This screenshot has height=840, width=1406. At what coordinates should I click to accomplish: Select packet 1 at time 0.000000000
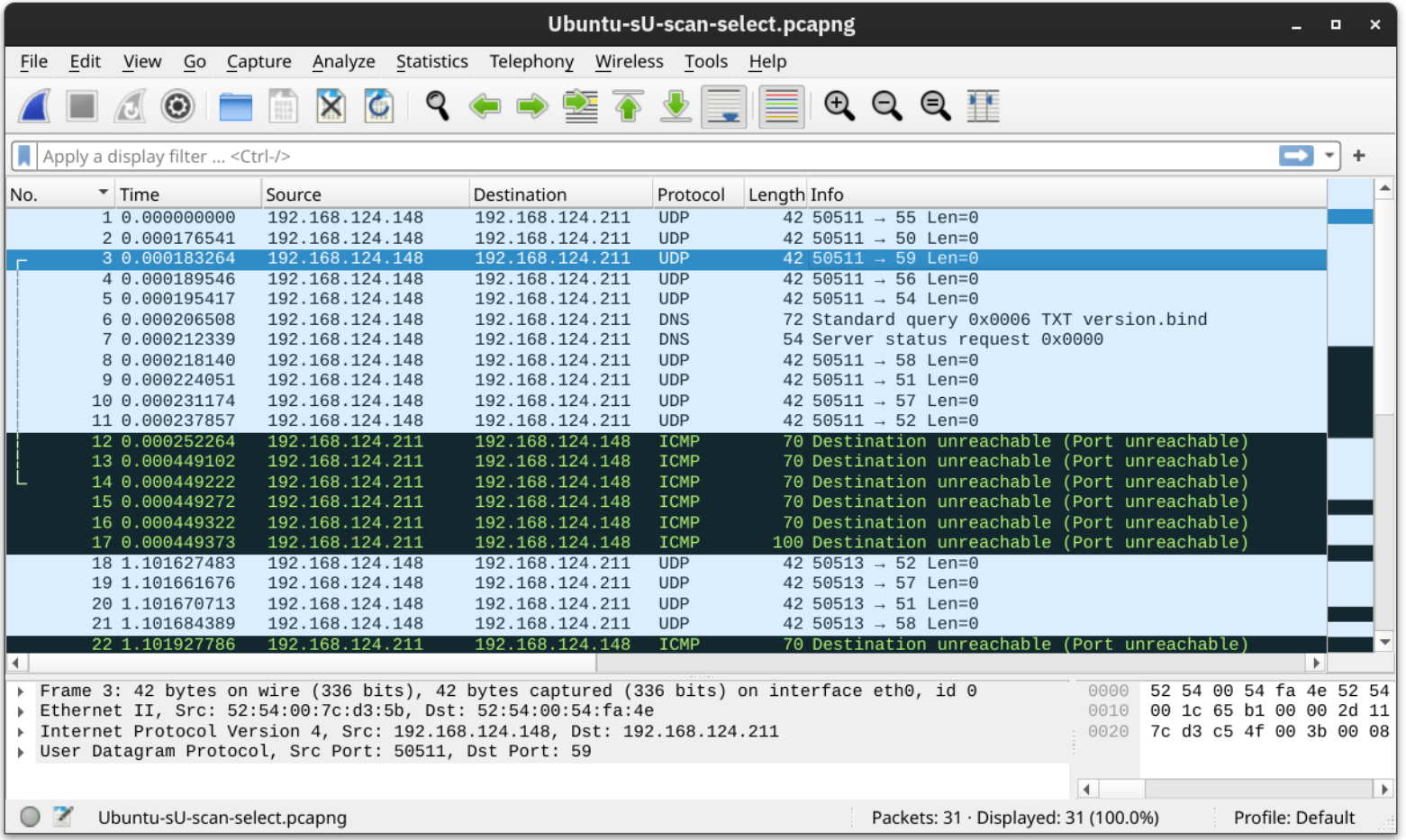point(667,218)
